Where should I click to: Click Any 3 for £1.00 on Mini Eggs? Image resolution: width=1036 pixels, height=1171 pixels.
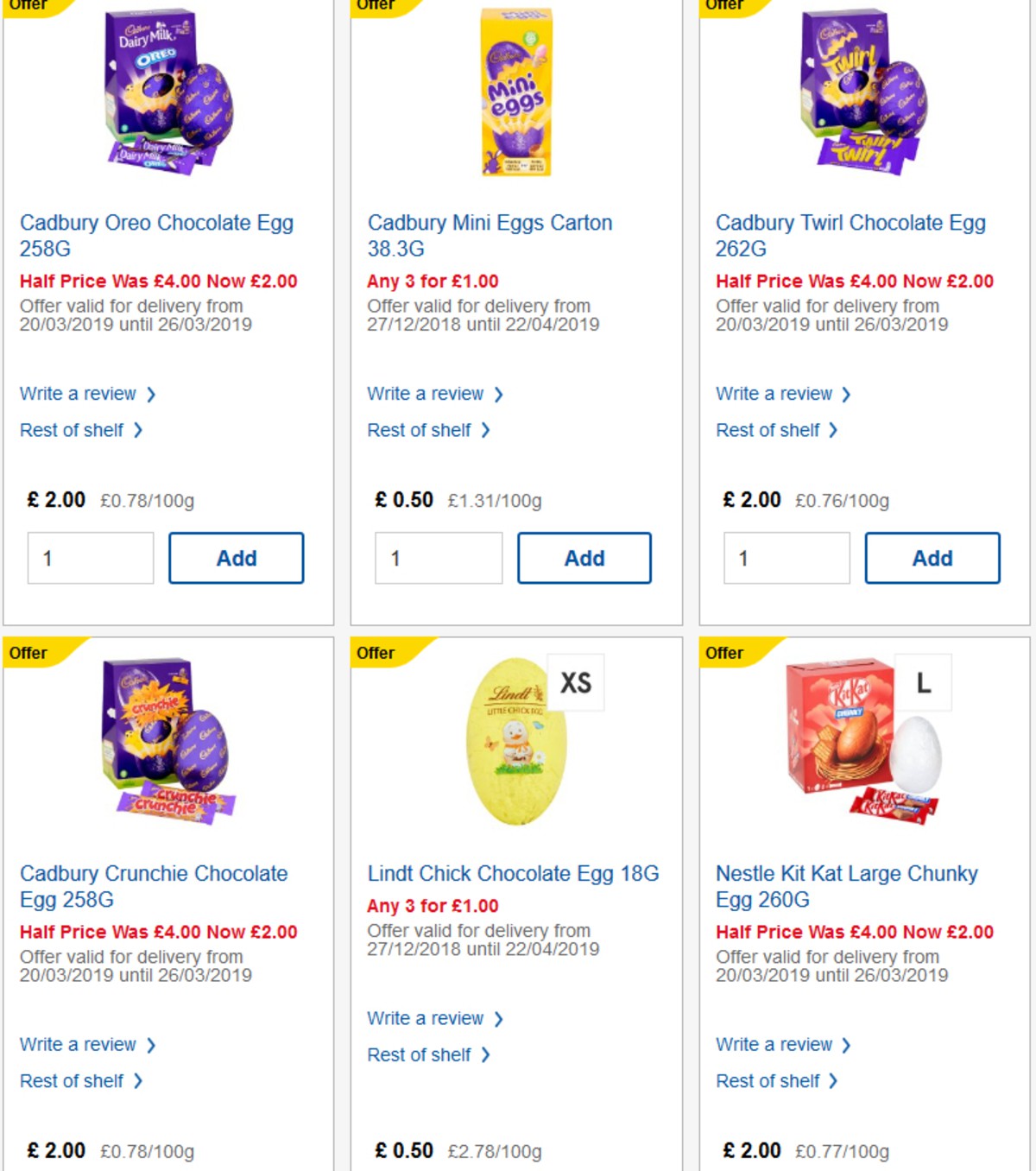pyautogui.click(x=432, y=281)
